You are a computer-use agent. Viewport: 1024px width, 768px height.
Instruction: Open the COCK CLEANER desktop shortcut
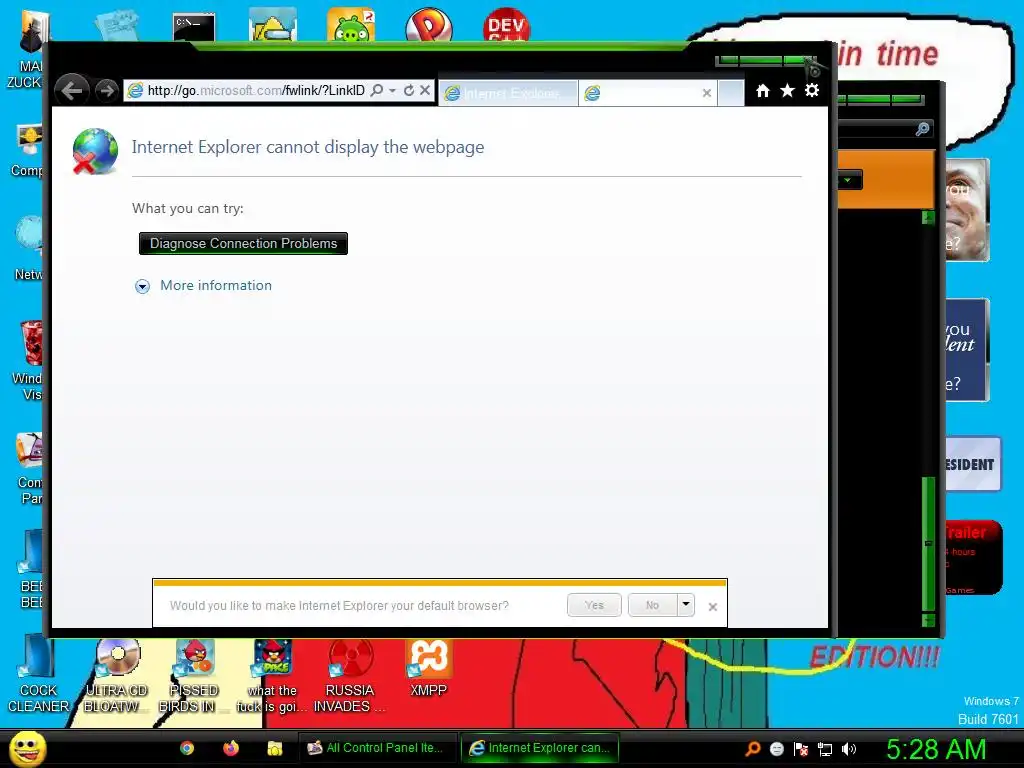pos(38,676)
